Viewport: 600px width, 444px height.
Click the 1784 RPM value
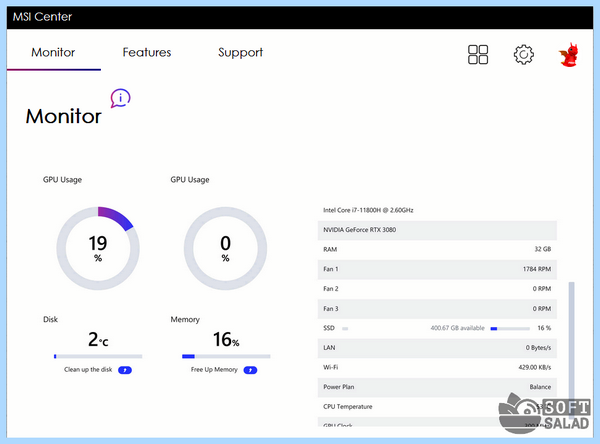[x=537, y=269]
